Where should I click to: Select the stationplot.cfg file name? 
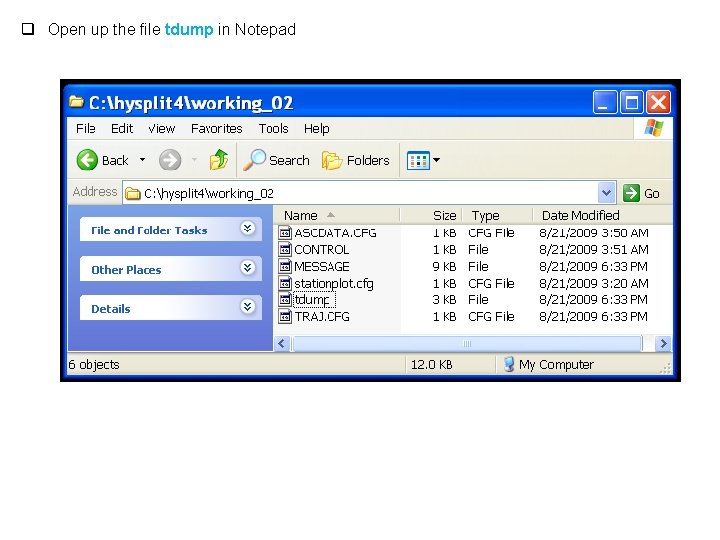pos(334,283)
